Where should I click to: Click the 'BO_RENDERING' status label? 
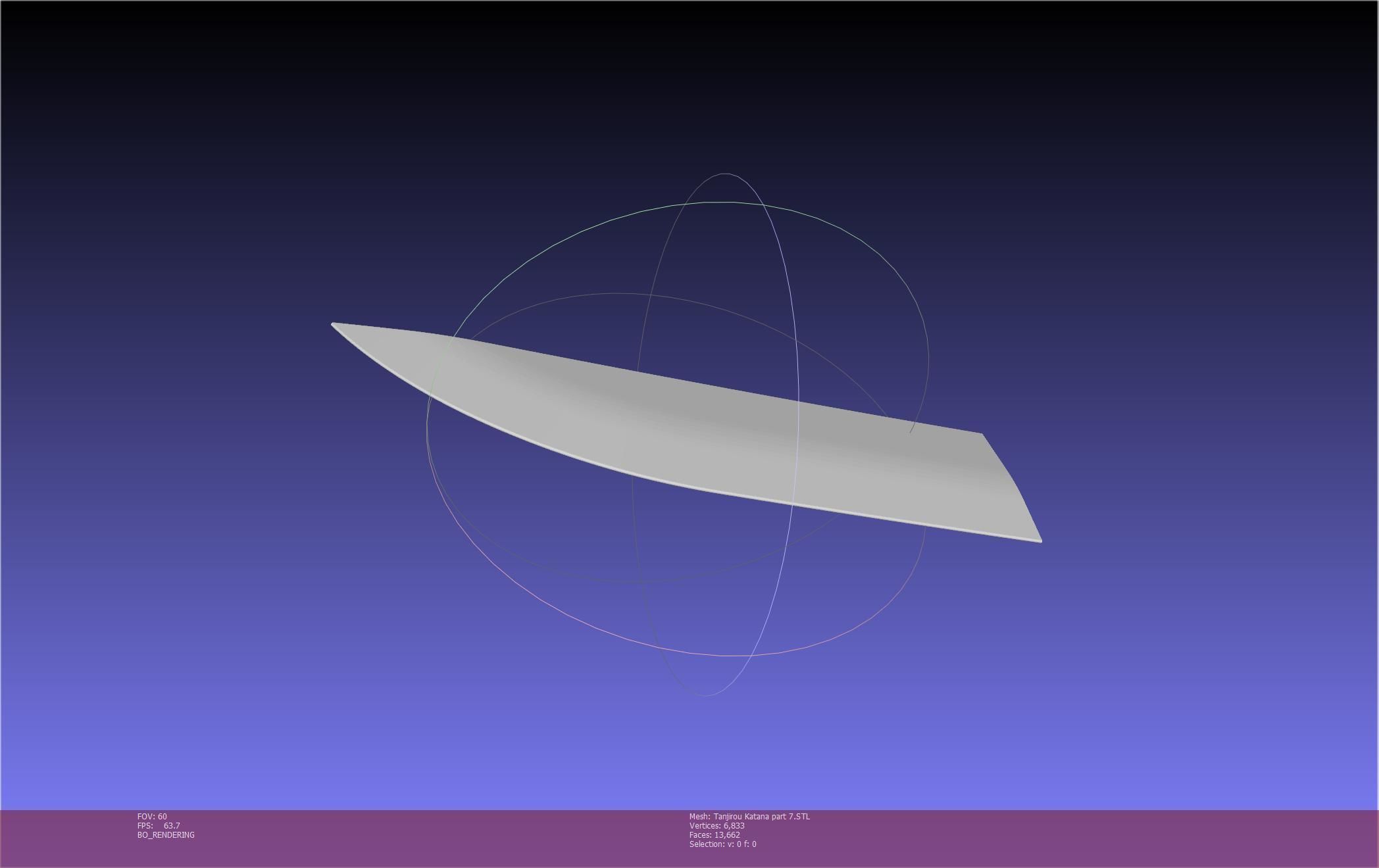pos(166,834)
